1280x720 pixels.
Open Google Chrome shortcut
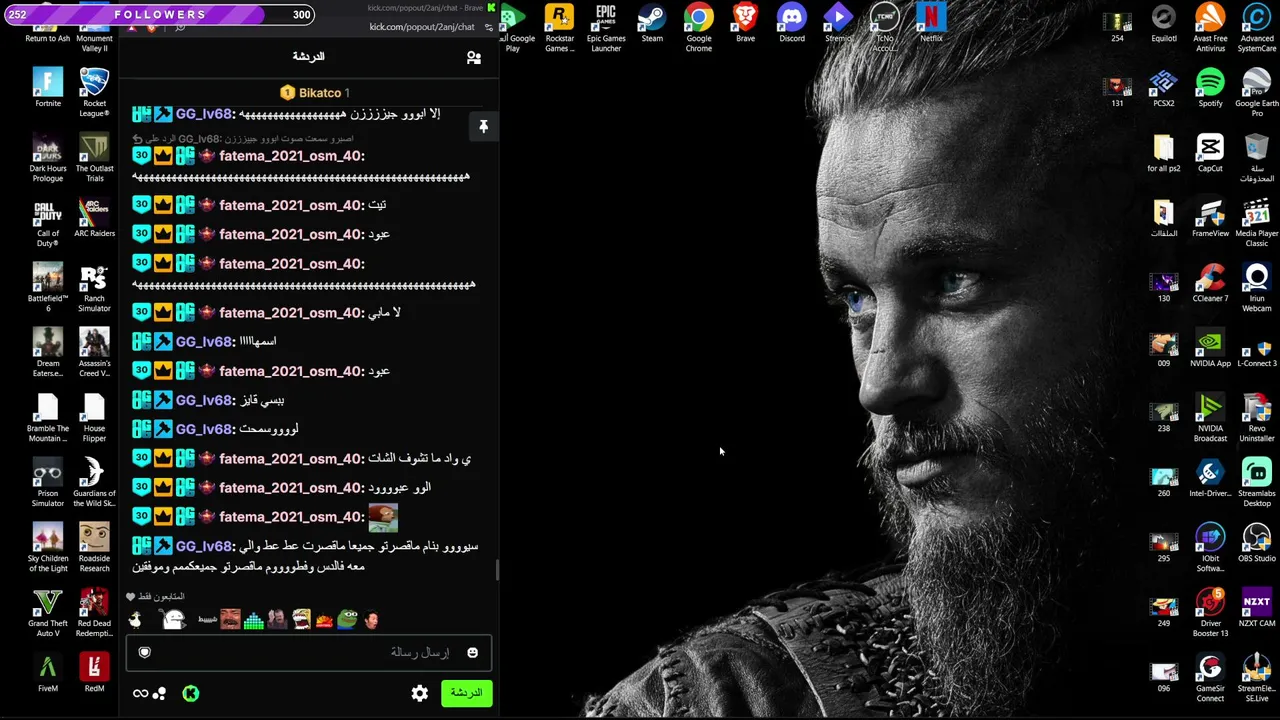coord(699,28)
